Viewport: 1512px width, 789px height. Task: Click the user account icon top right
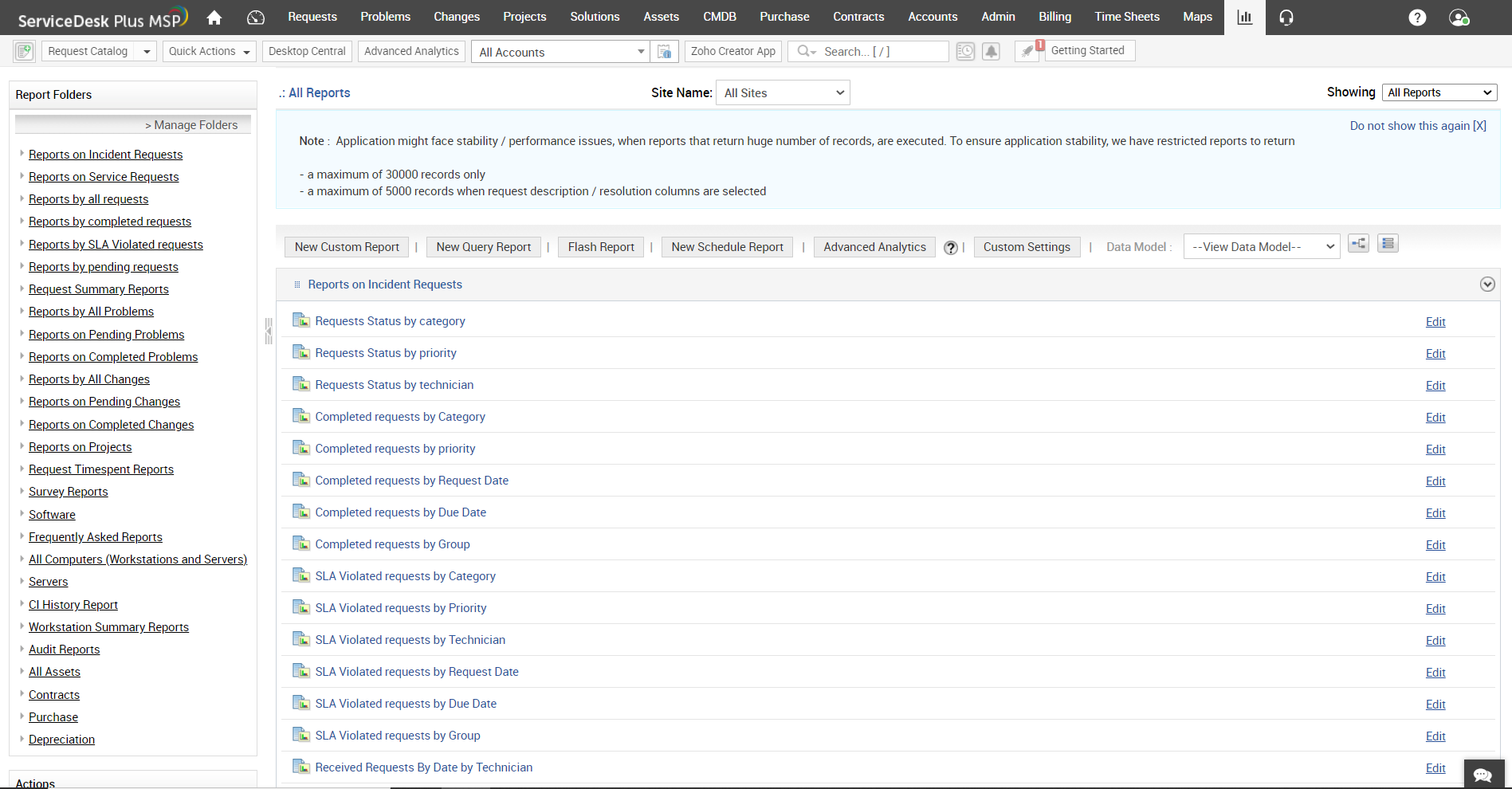[x=1459, y=17]
